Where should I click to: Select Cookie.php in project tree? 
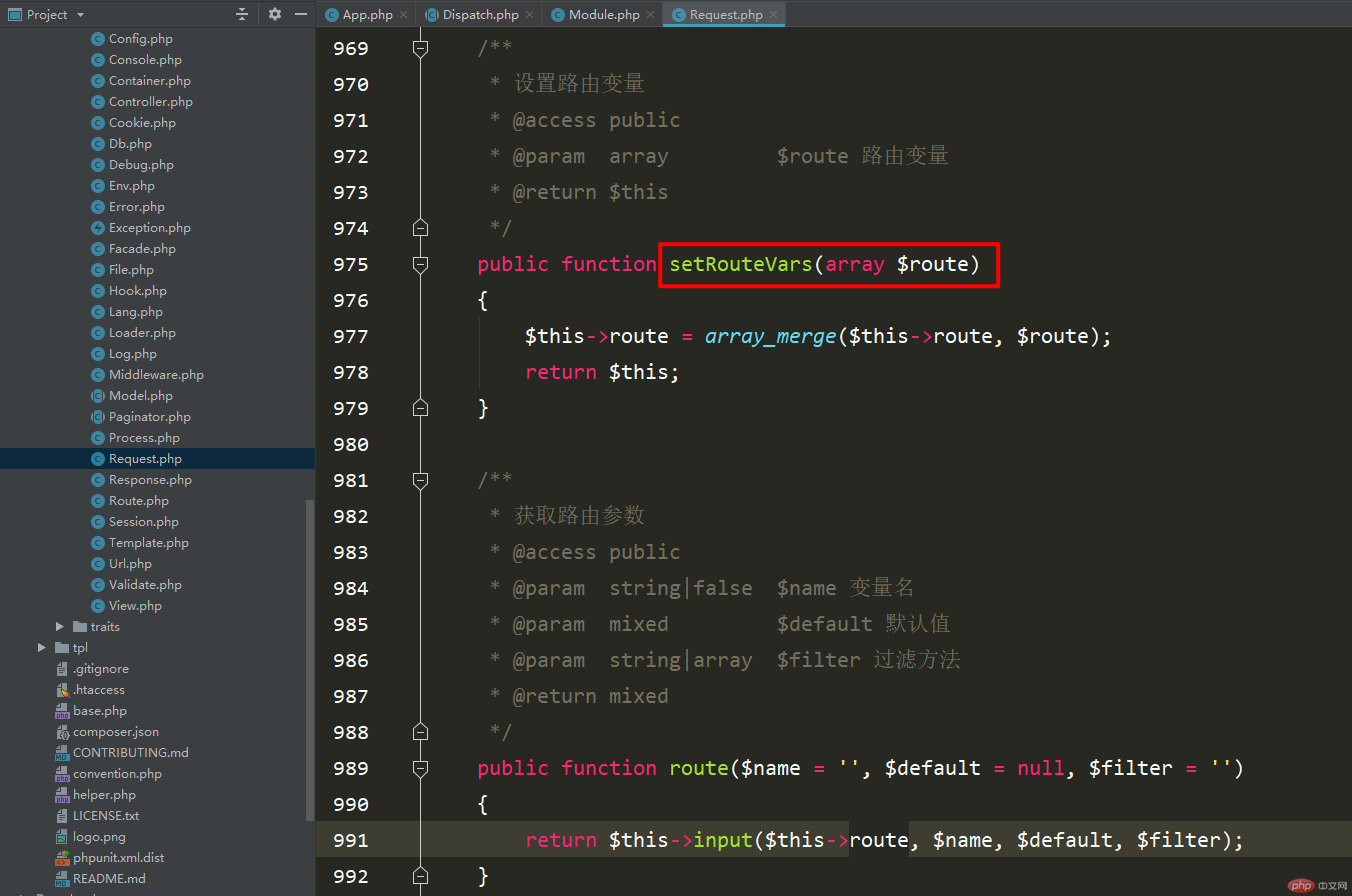(142, 122)
